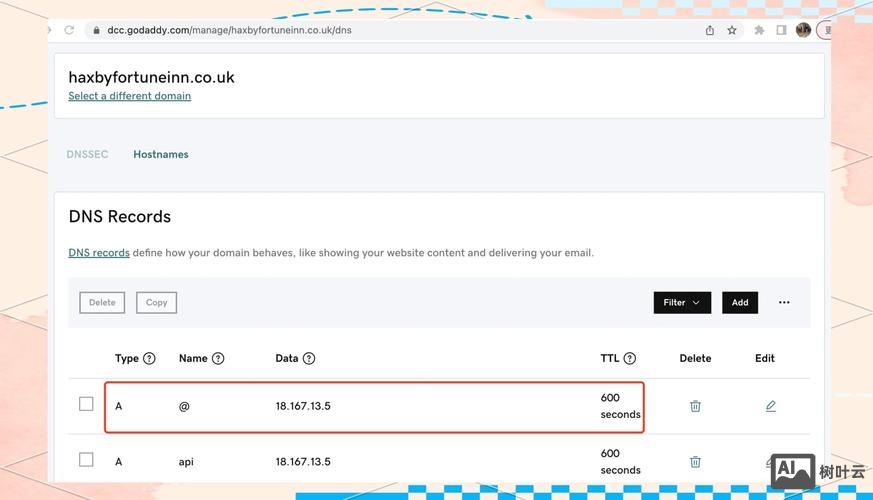Bookmark this page with the star icon
Screen dimensions: 873x500
(732, 30)
